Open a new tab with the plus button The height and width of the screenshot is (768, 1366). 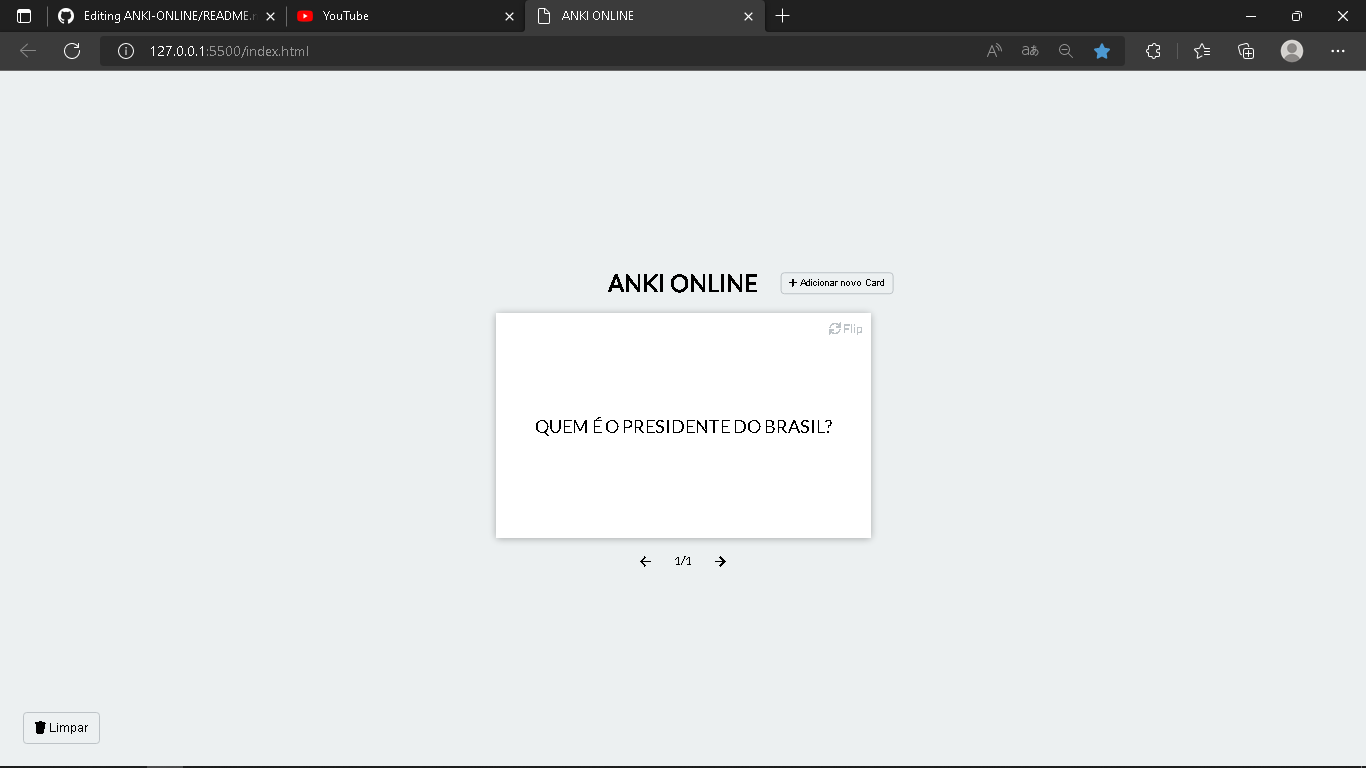(783, 16)
